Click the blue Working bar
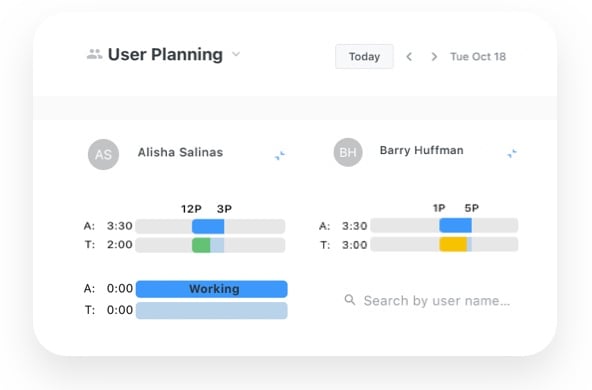592x390 pixels. point(211,289)
